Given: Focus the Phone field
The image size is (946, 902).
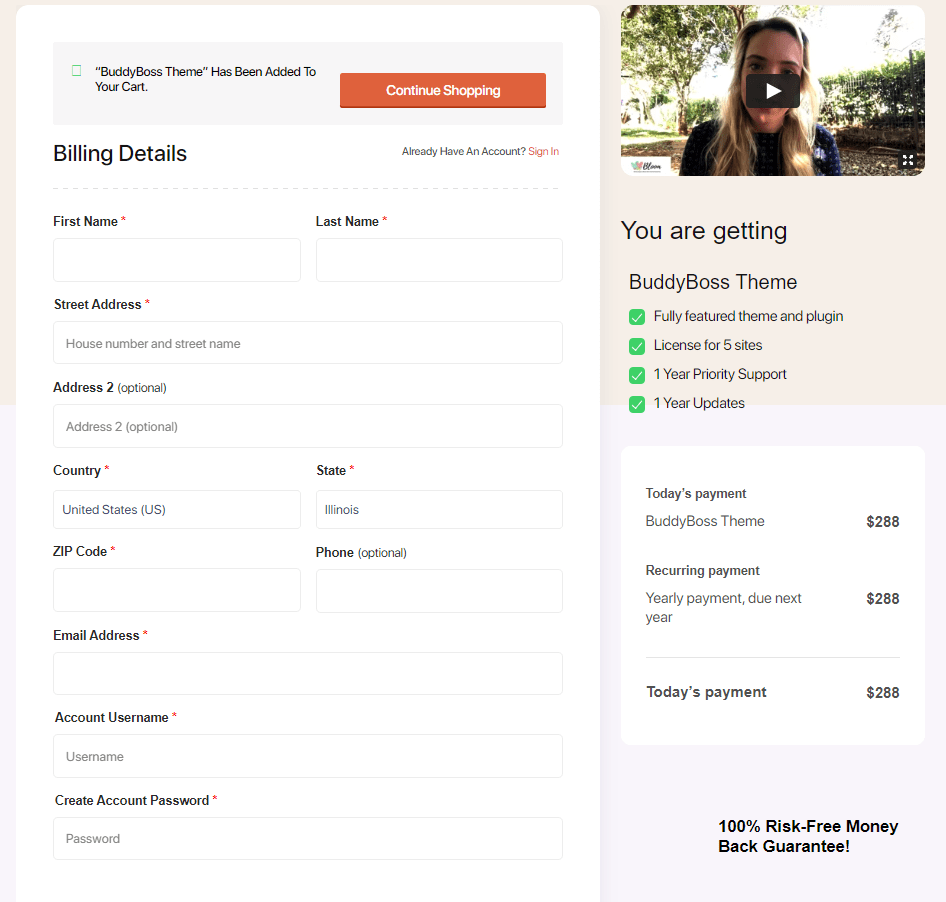Looking at the screenshot, I should [439, 591].
